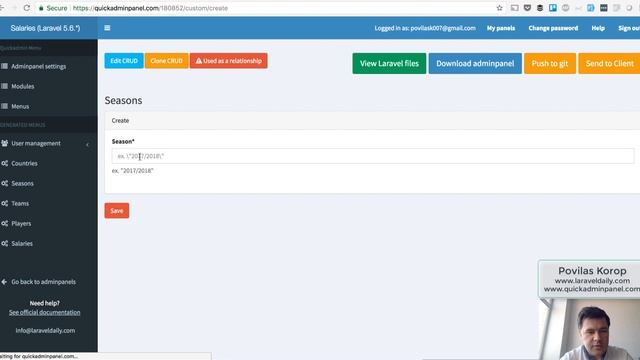Go back to adminpanels link
640x360 pixels.
[43, 282]
